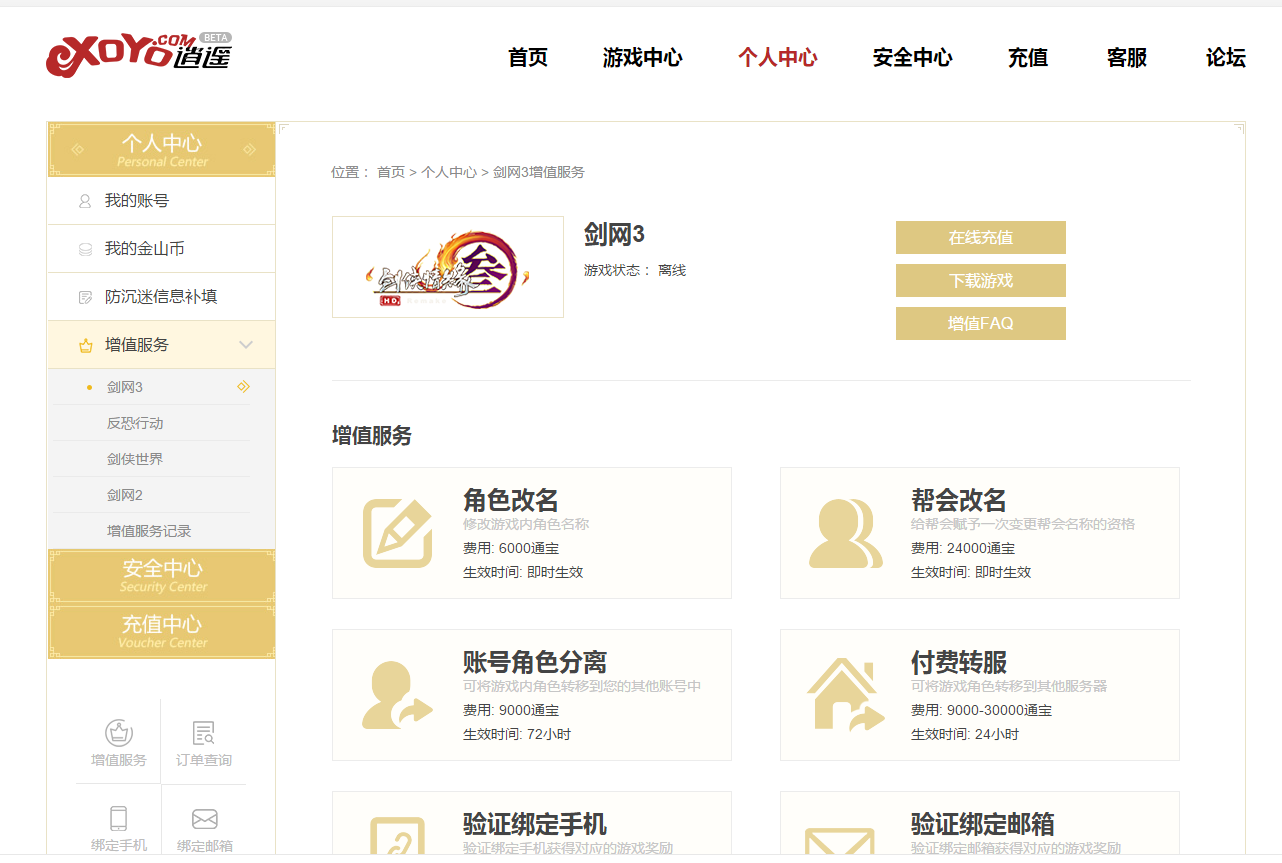The width and height of the screenshot is (1282, 863).
Task: Click the 剑网3 game logo thumbnail
Action: point(448,267)
